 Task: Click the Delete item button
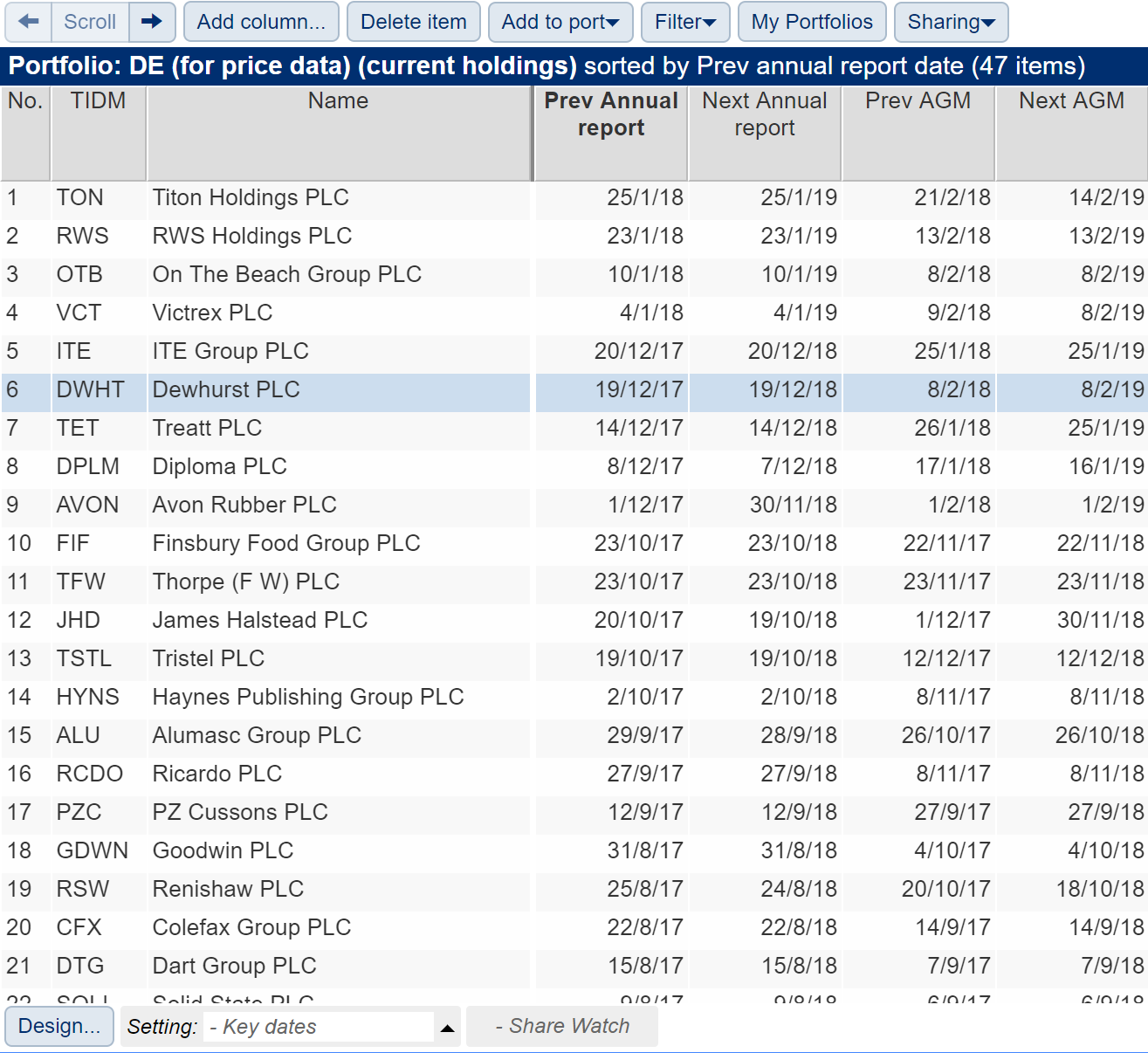point(414,22)
